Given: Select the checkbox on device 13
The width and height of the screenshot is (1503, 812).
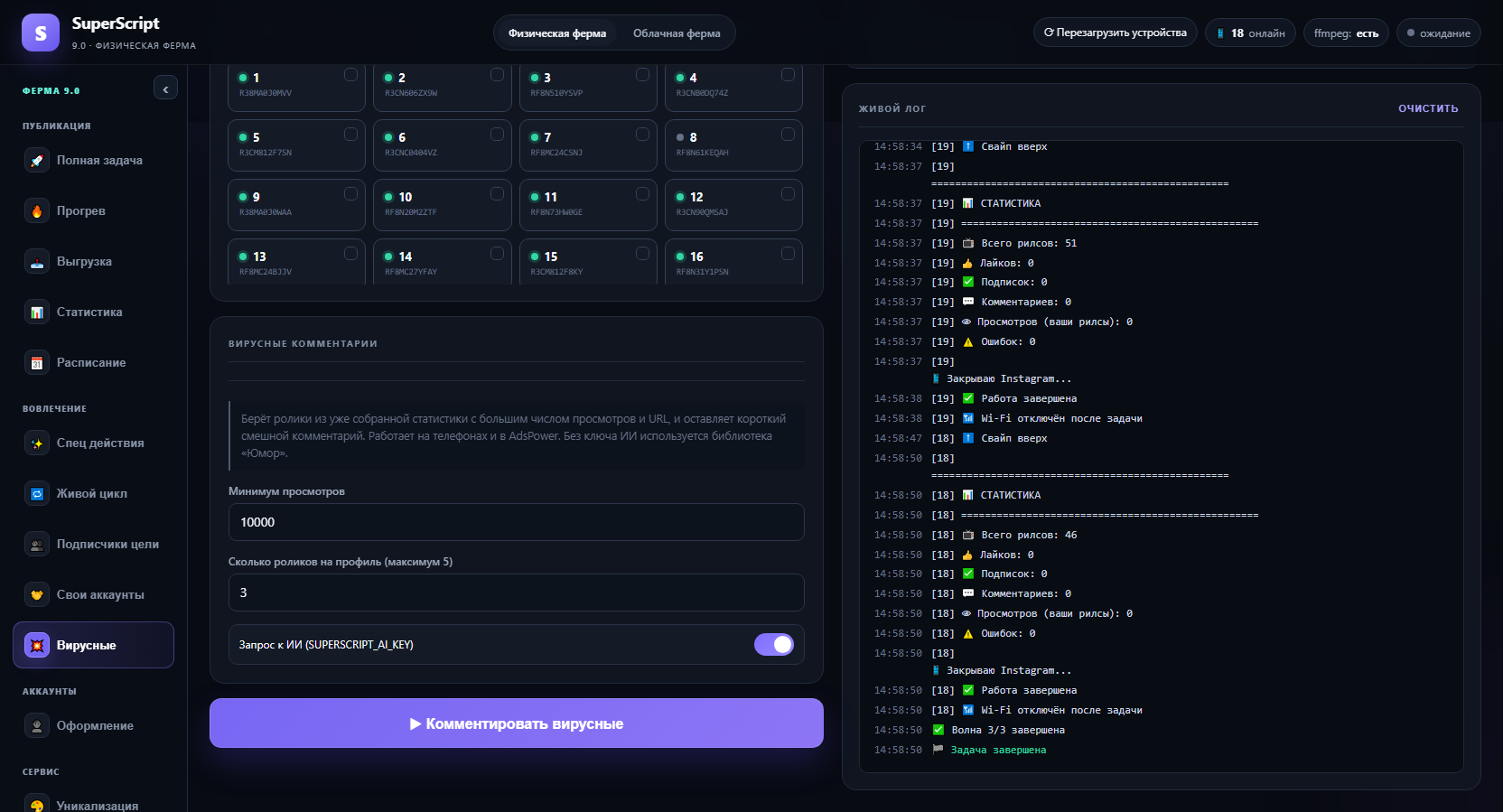Looking at the screenshot, I should click(x=350, y=254).
